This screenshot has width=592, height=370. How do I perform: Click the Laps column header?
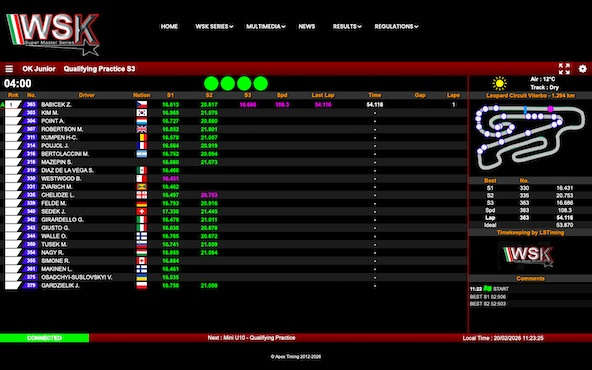453,95
